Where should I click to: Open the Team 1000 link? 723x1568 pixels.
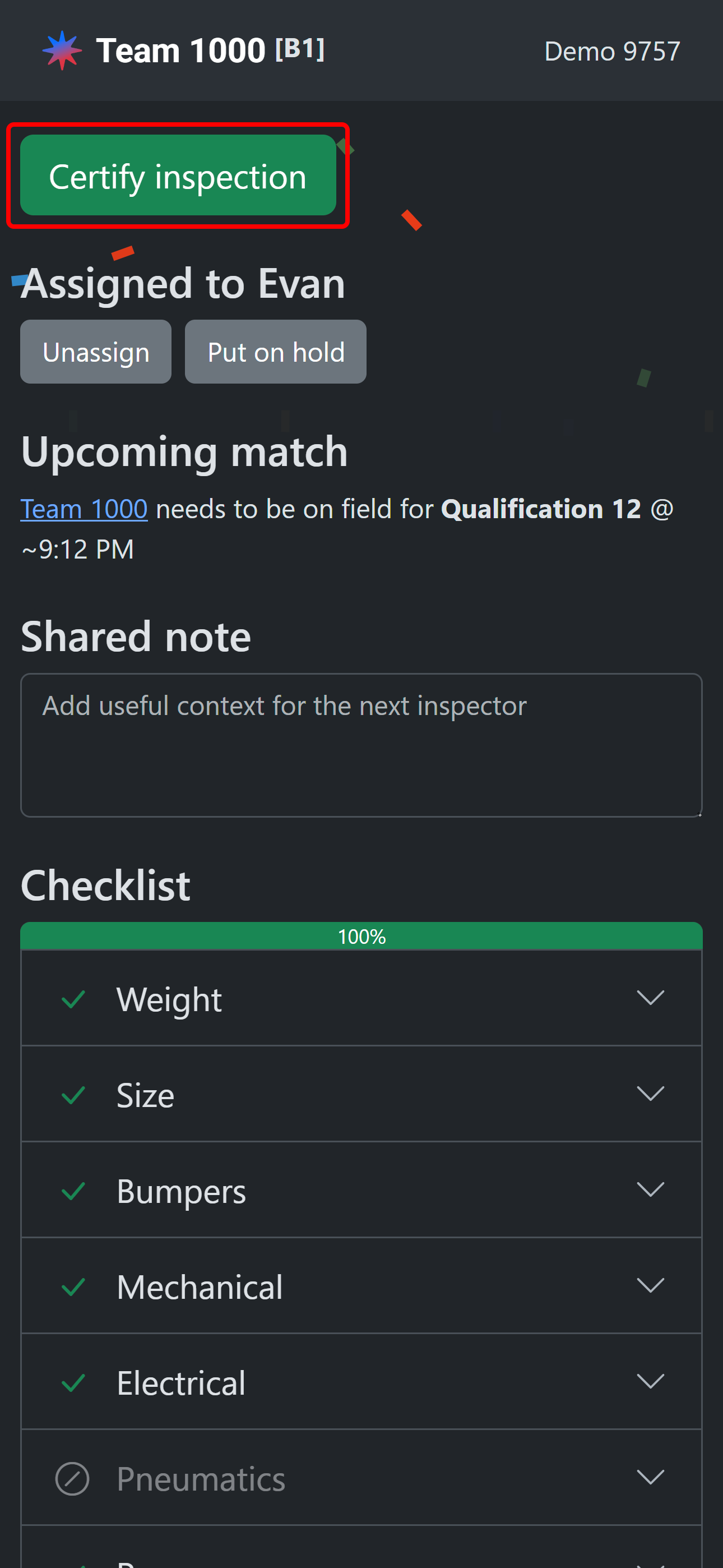click(x=84, y=509)
